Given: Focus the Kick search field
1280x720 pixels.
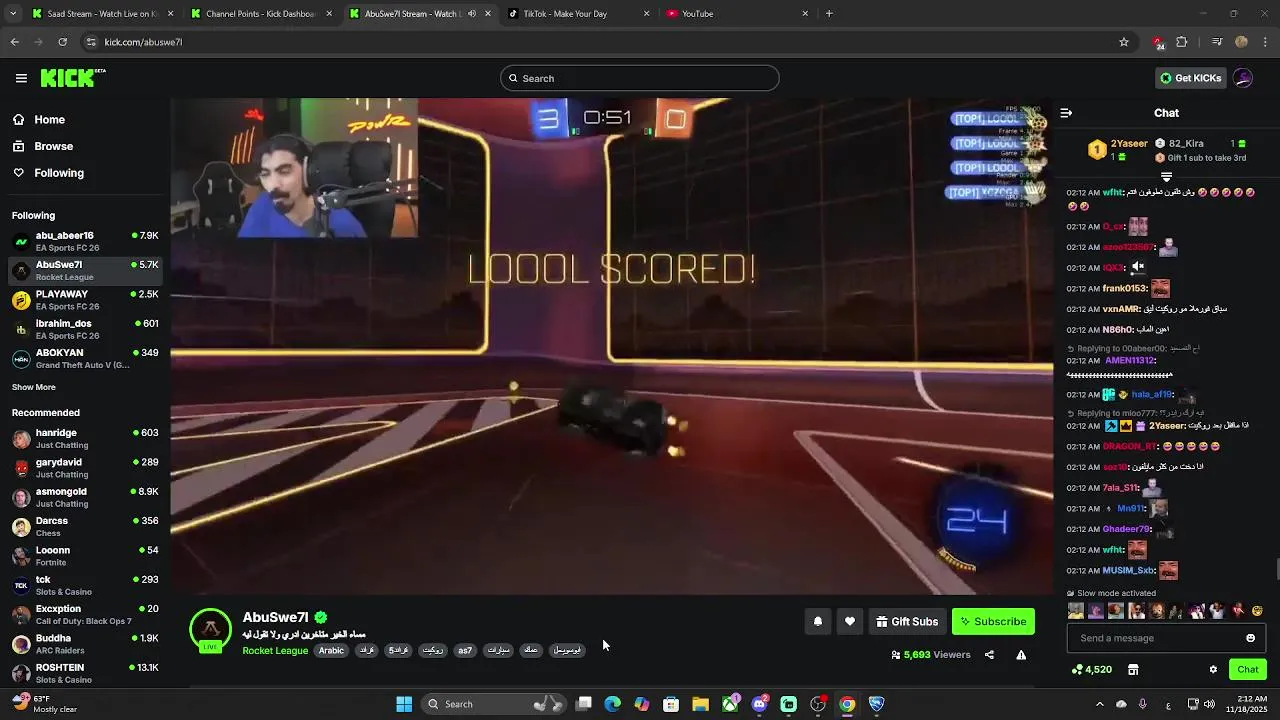Looking at the screenshot, I should click(x=640, y=78).
